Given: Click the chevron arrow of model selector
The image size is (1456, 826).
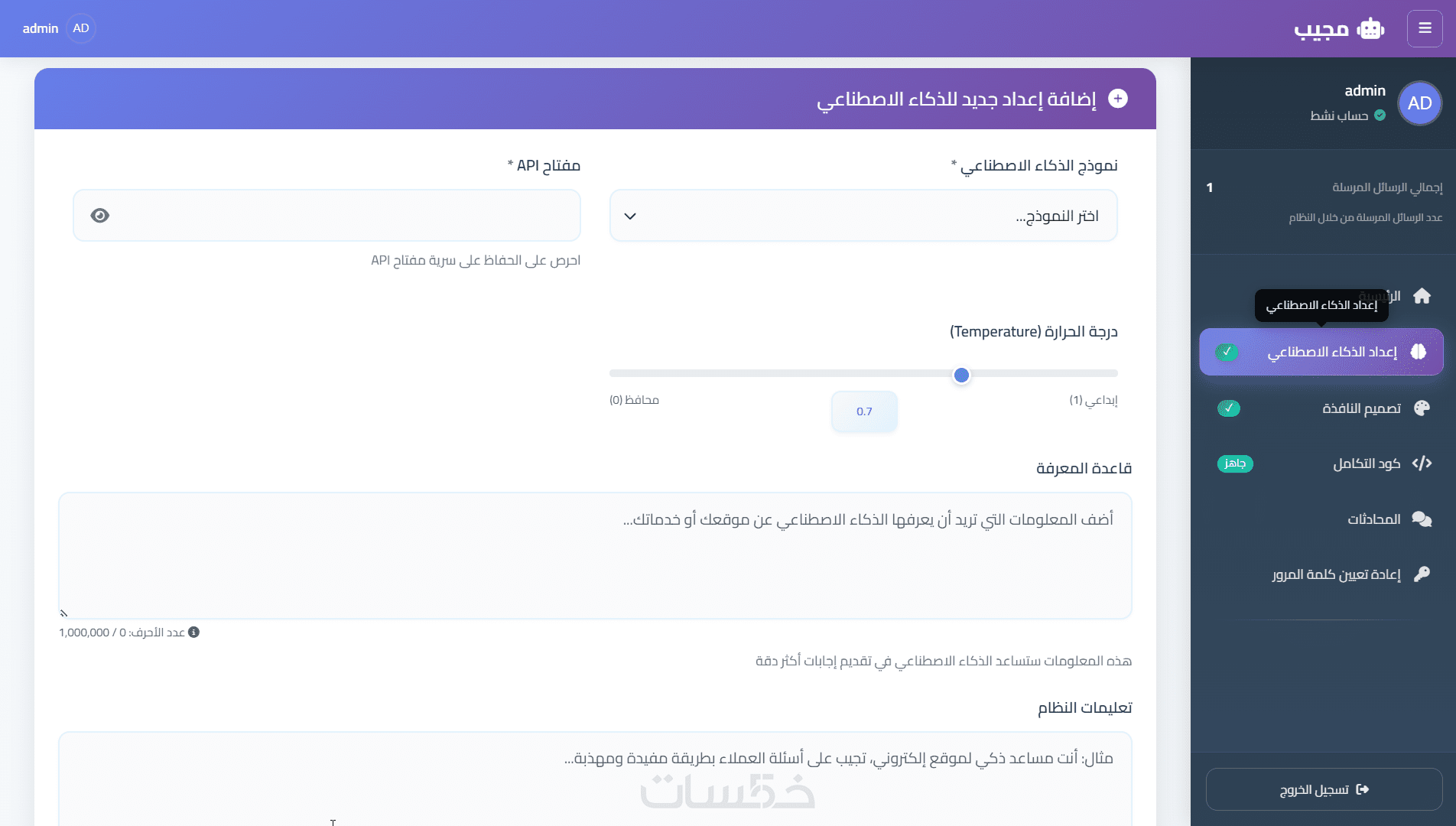Looking at the screenshot, I should [x=630, y=216].
